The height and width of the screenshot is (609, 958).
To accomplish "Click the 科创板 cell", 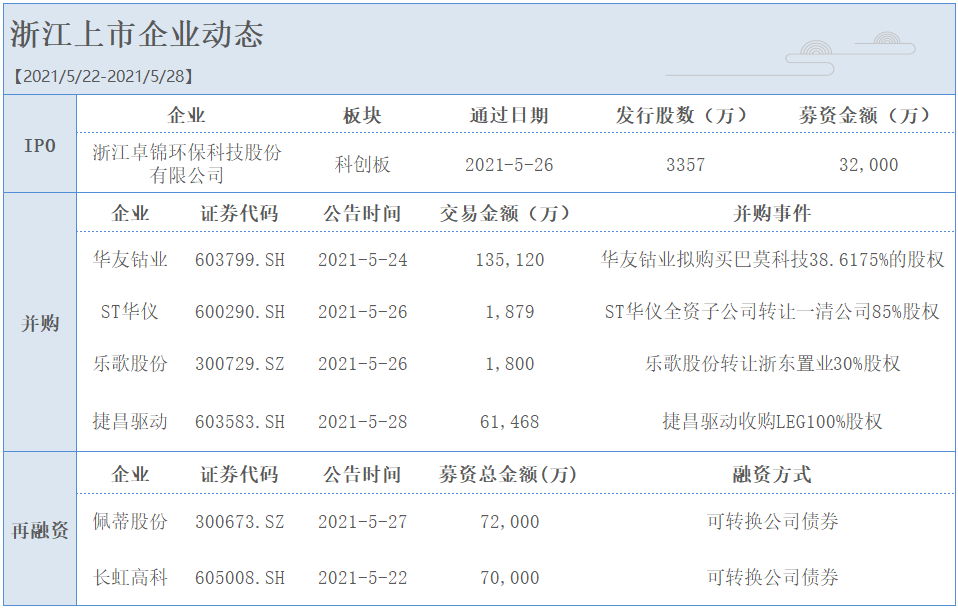I will click(x=362, y=164).
